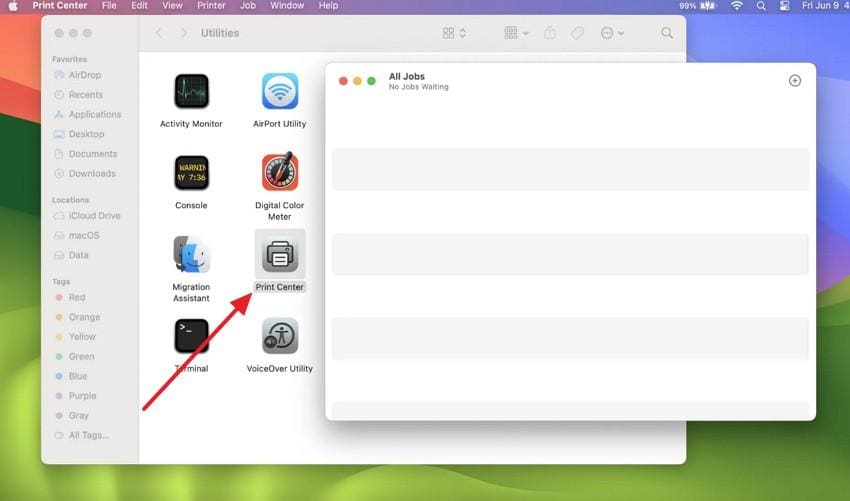Open the Job menu
This screenshot has height=501, width=850.
click(x=248, y=5)
